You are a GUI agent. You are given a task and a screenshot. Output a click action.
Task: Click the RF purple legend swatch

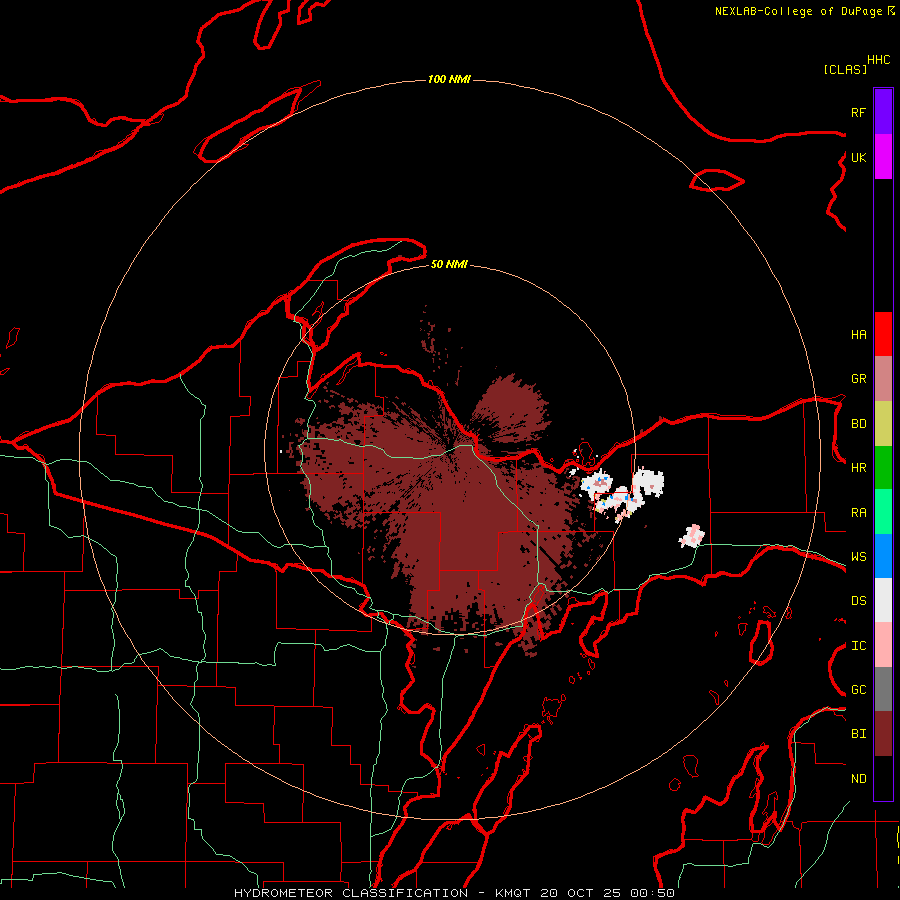(x=883, y=112)
